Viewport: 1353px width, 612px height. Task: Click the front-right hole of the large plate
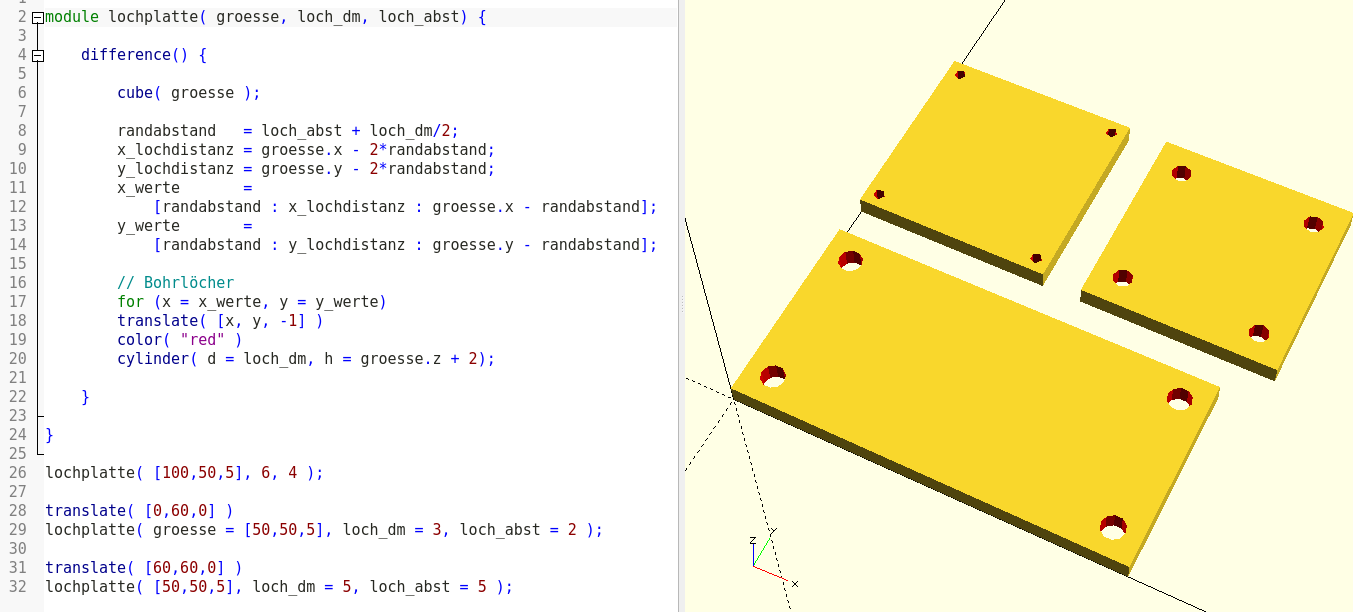[x=1113, y=527]
